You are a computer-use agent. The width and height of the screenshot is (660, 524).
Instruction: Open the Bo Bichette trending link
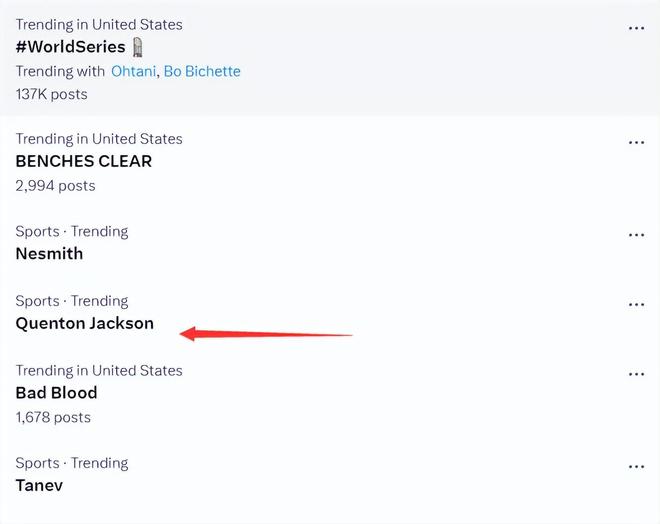click(202, 71)
